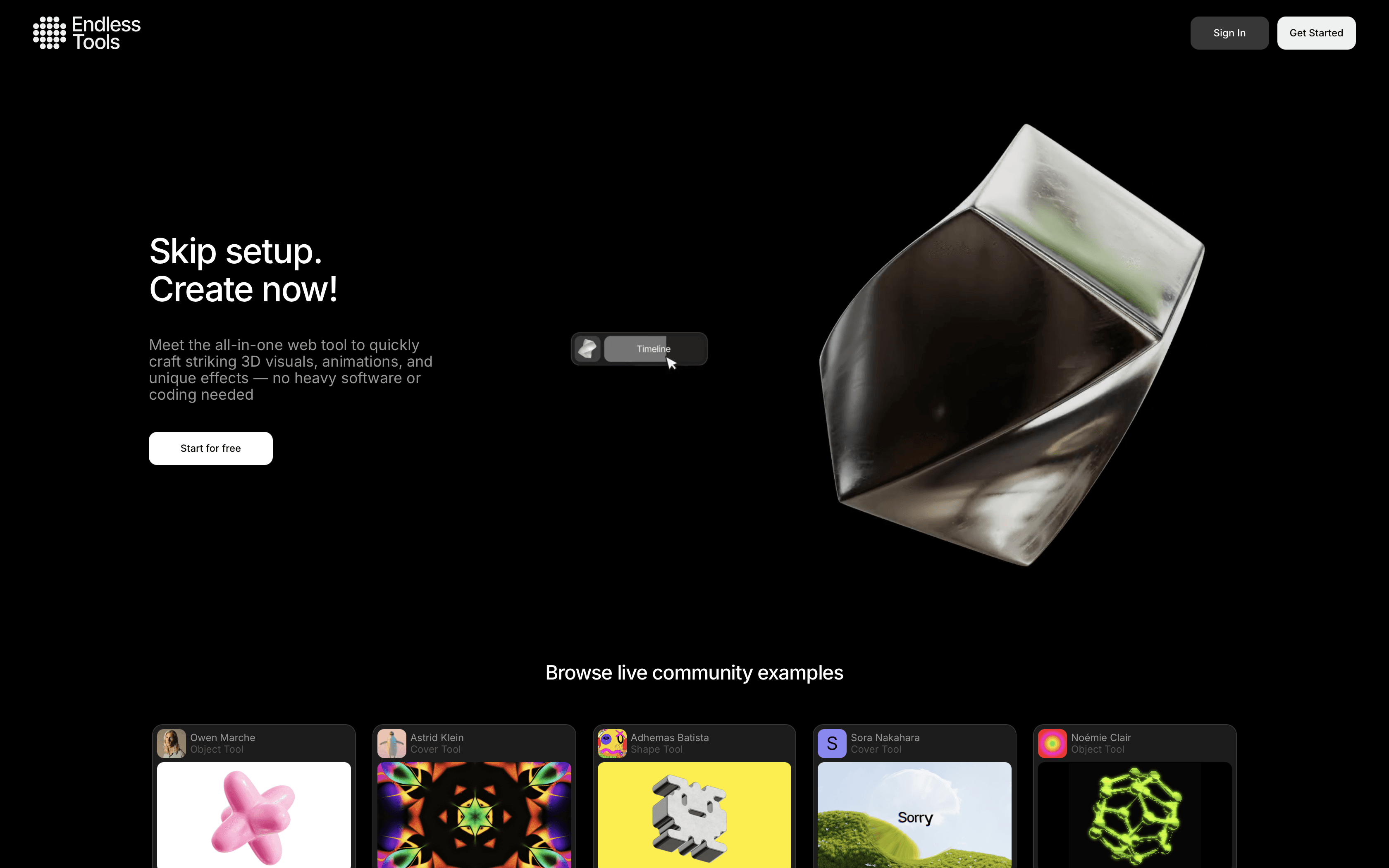Open the kaleidoscope pattern thumbnail

tap(474, 815)
